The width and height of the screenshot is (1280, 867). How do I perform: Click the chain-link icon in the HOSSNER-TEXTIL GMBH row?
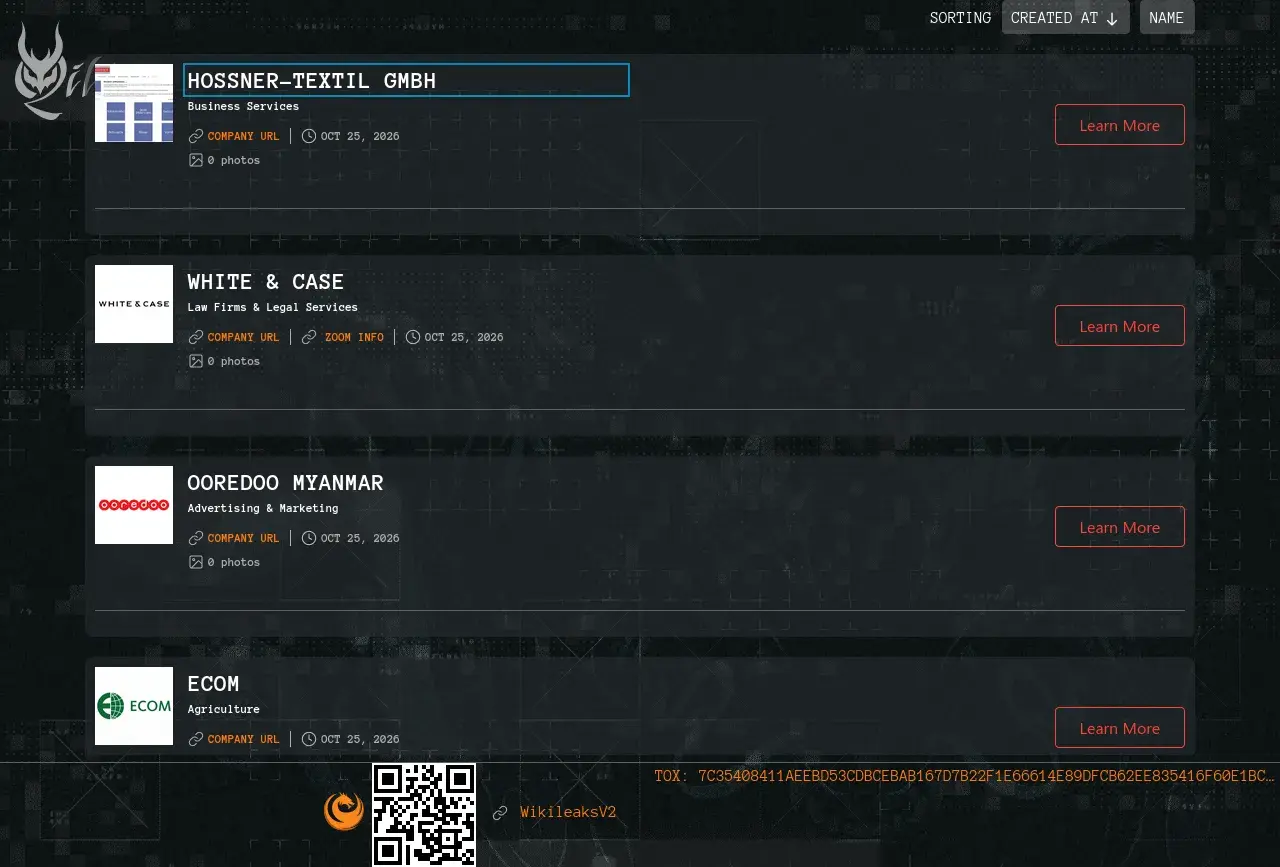[196, 136]
